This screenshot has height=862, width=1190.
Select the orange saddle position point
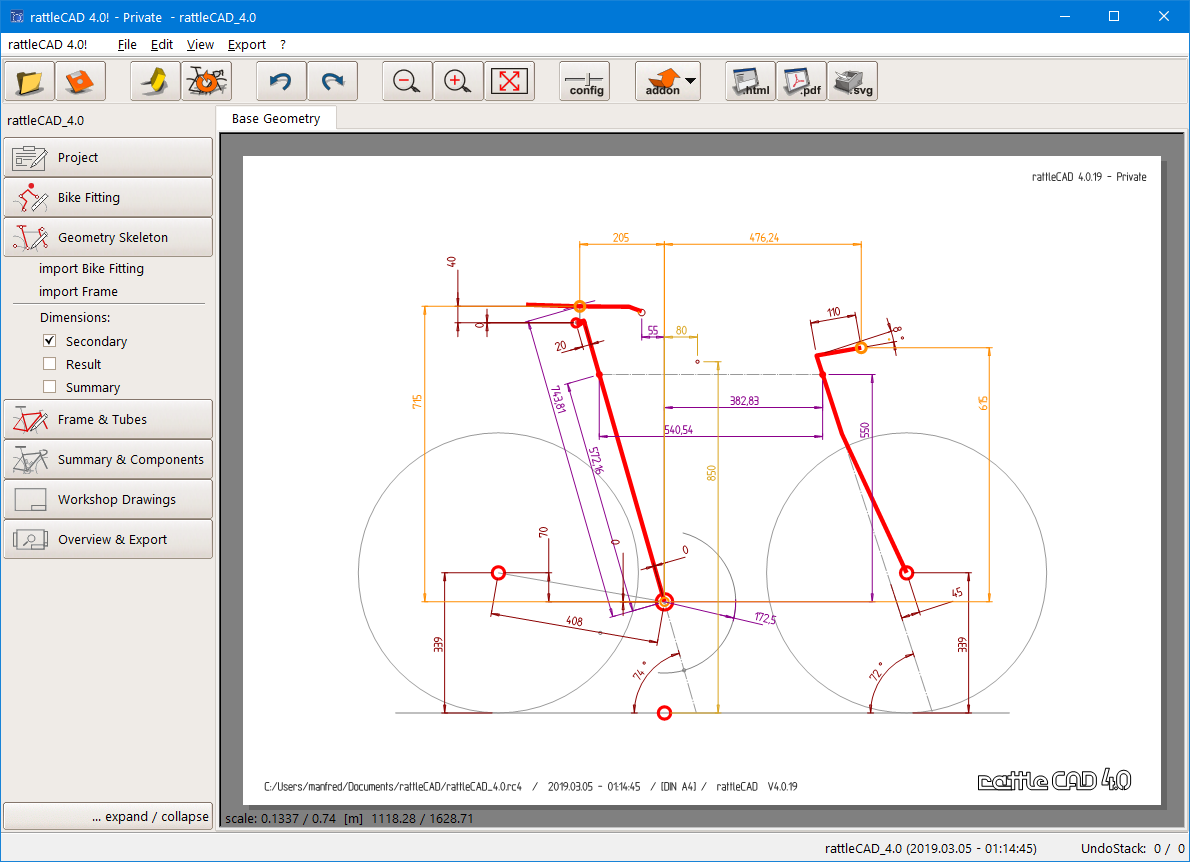pyautogui.click(x=580, y=307)
